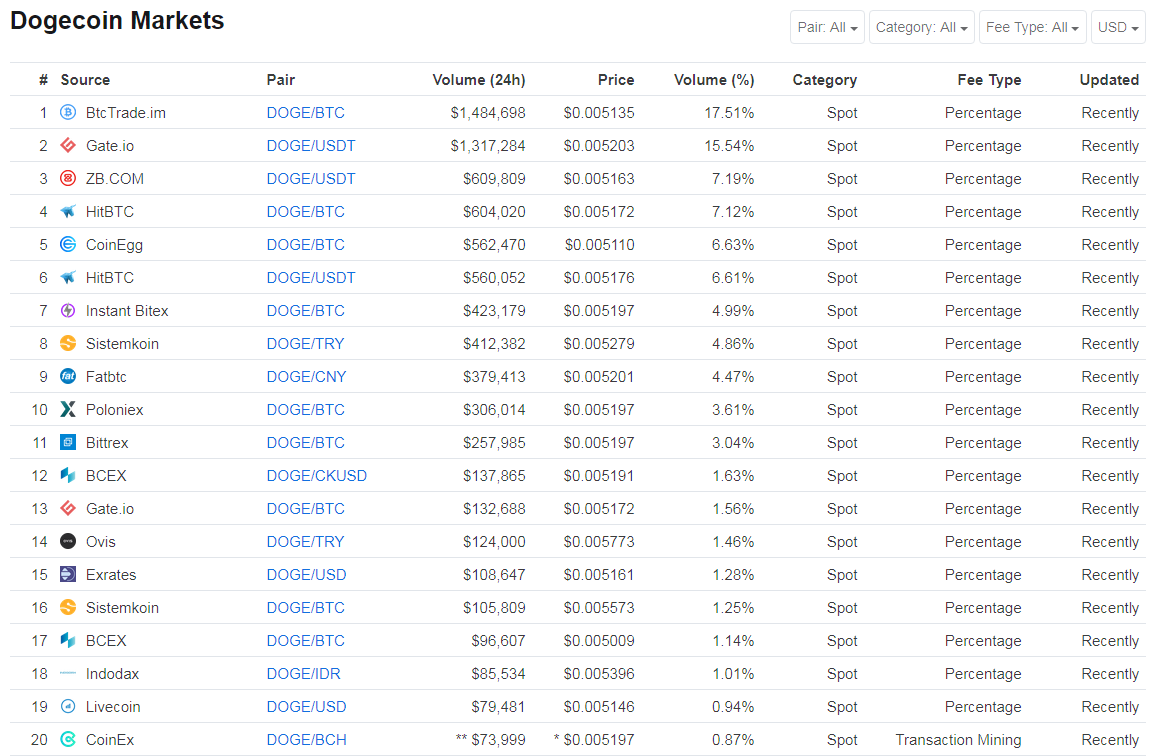
Task: Click the BtcTrade.im exchange logo icon
Action: [x=68, y=113]
